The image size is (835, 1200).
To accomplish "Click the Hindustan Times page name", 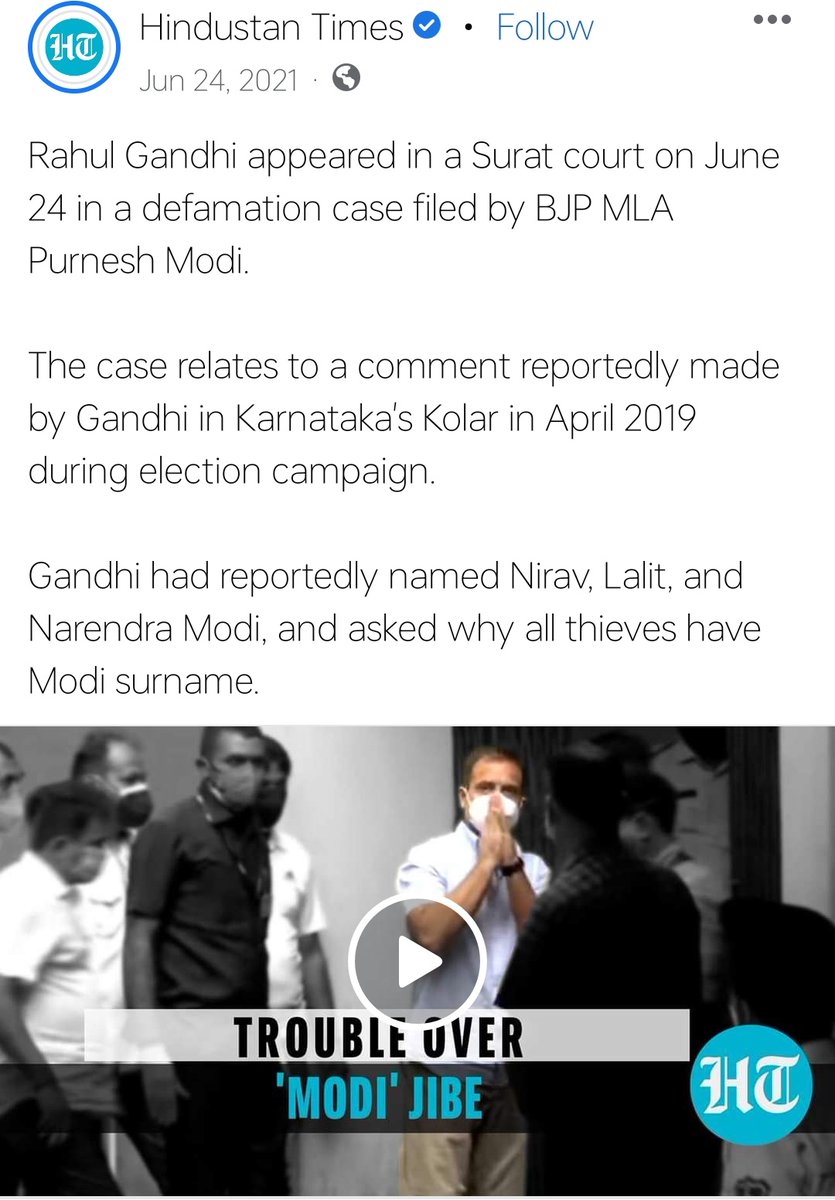I will pyautogui.click(x=271, y=28).
